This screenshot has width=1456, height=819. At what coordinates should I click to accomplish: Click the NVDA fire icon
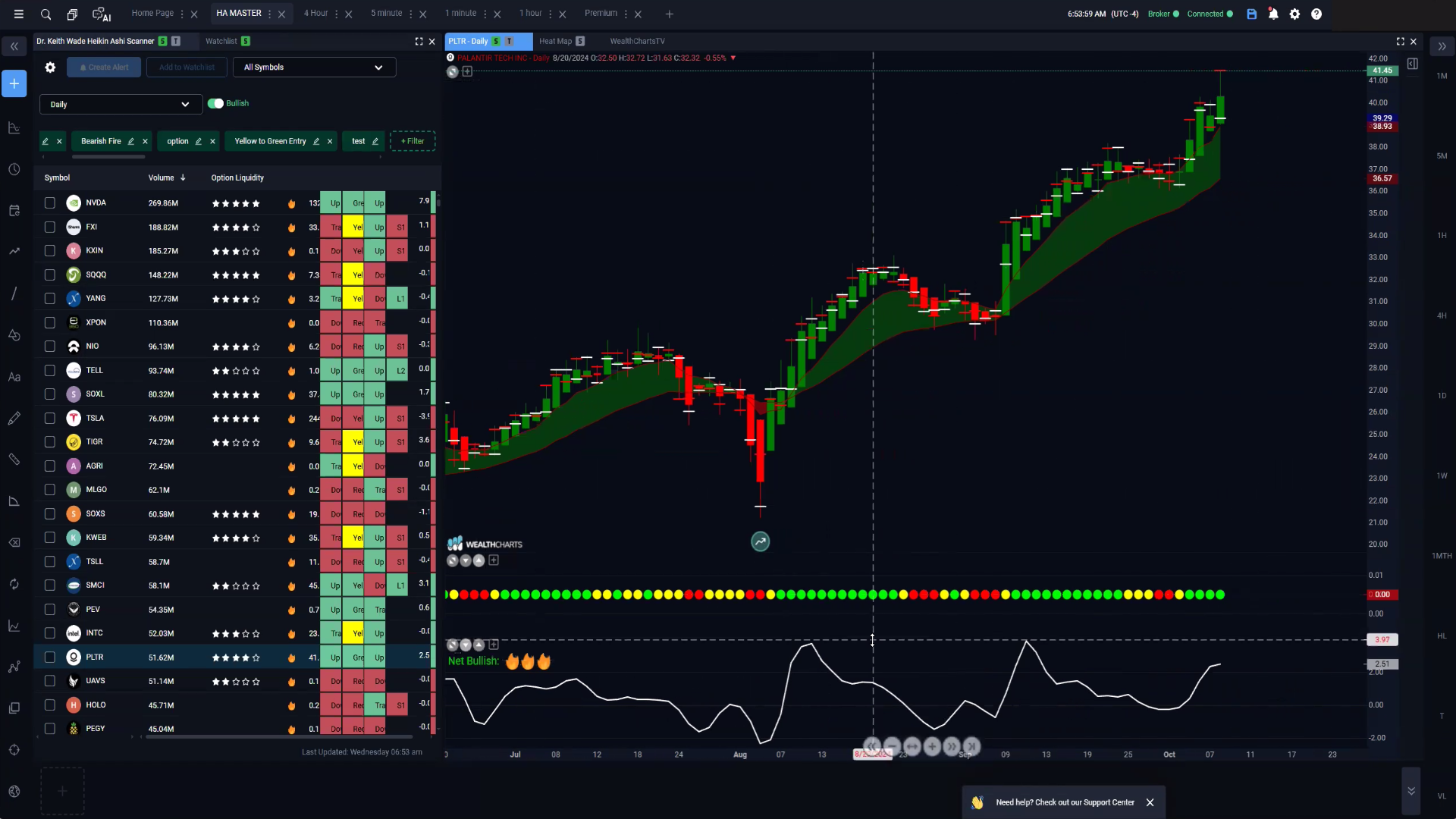click(291, 203)
